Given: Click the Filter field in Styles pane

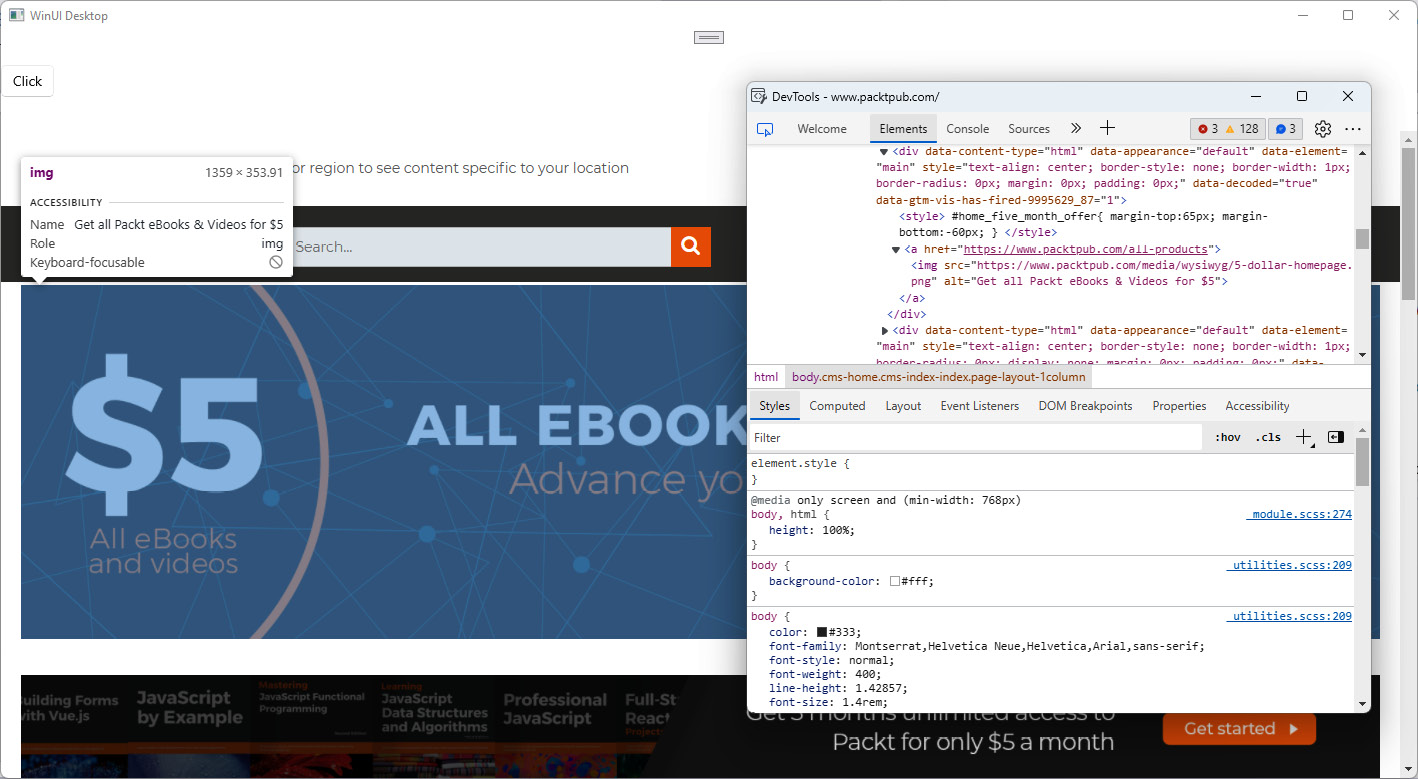Looking at the screenshot, I should [975, 437].
